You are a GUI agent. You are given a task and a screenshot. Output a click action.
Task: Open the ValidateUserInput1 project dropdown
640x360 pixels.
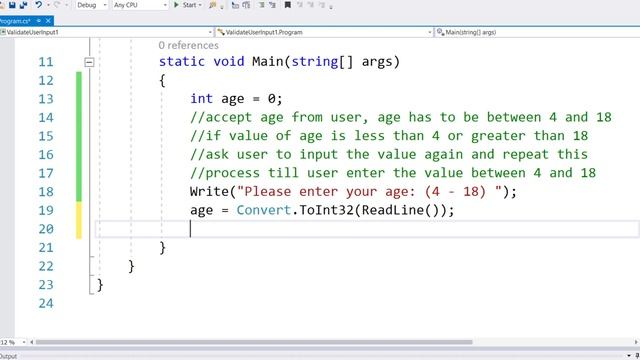coord(107,32)
